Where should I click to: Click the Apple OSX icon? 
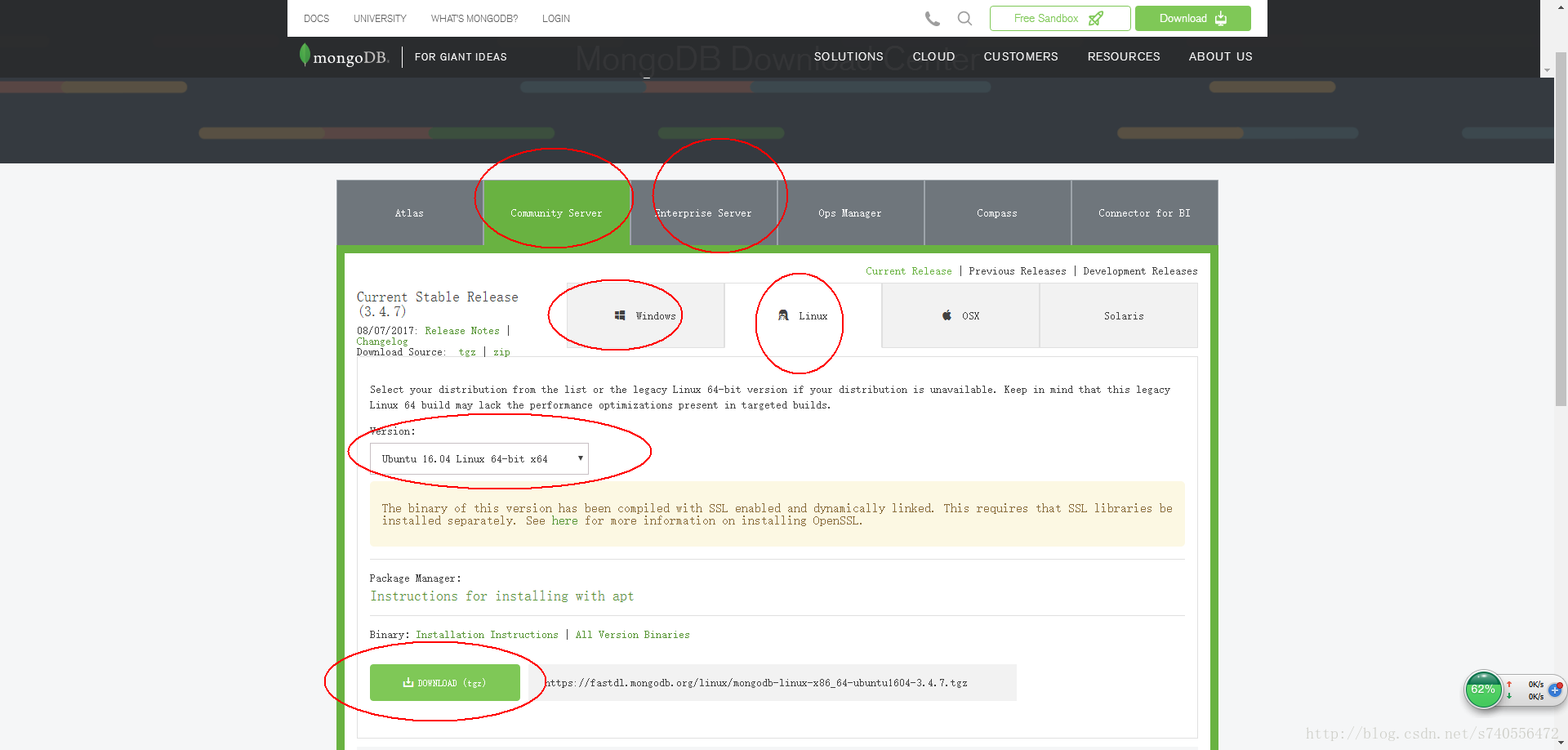947,315
